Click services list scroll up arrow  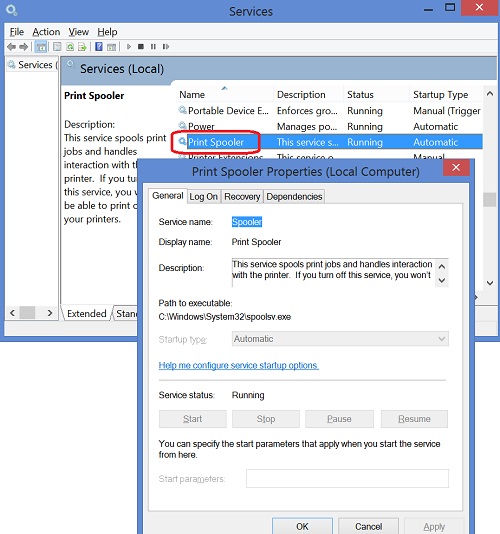pyautogui.click(x=490, y=93)
